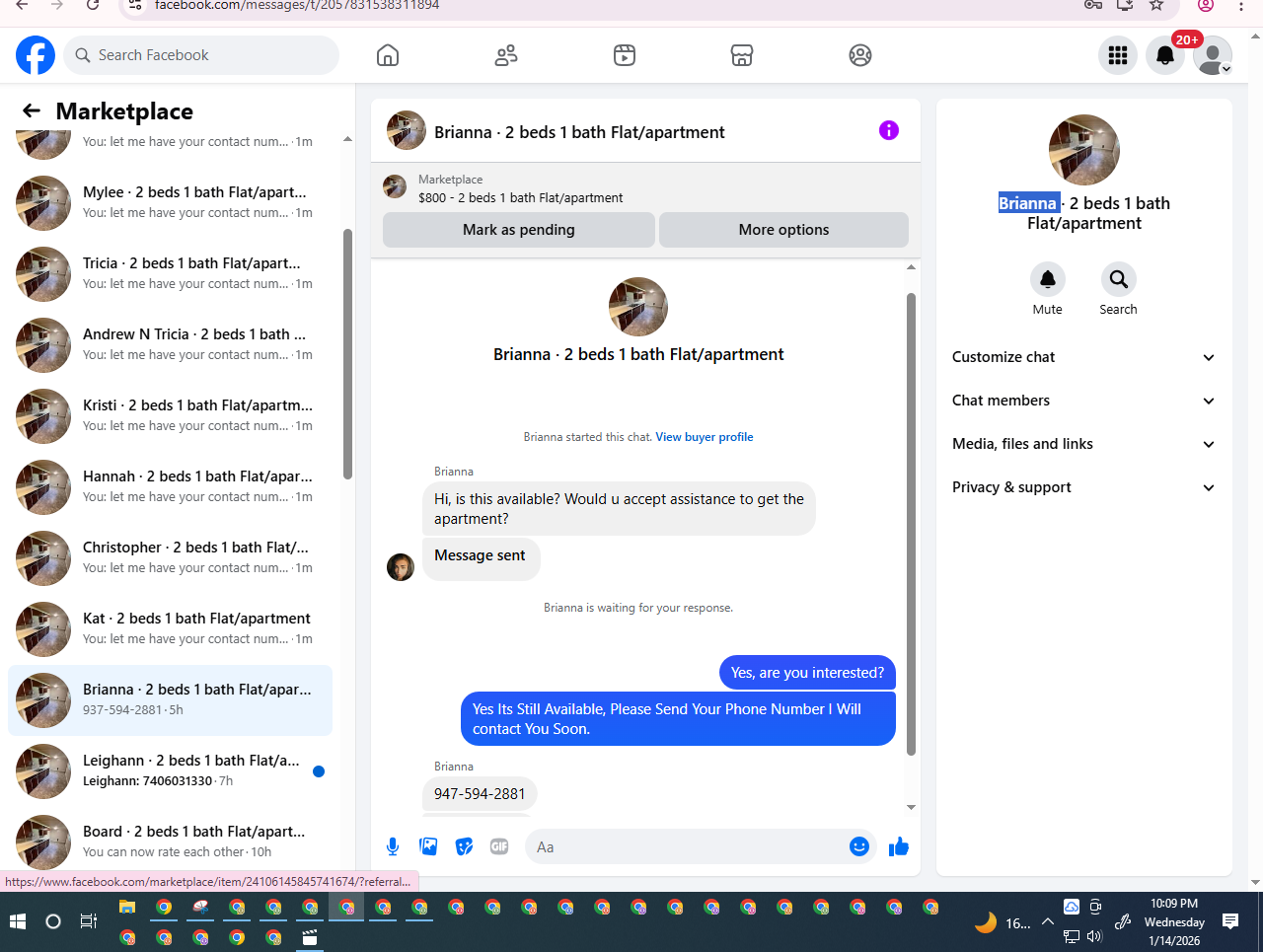The height and width of the screenshot is (952, 1263).
Task: Click the weather moon icon in taskbar
Action: point(986,922)
